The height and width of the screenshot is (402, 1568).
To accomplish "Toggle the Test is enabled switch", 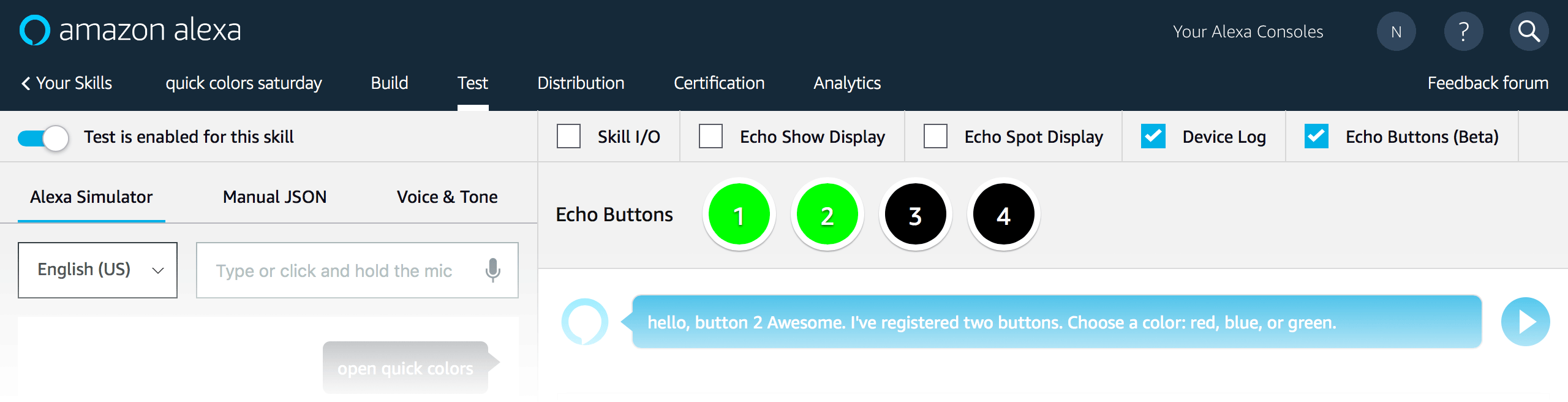I will (x=43, y=138).
